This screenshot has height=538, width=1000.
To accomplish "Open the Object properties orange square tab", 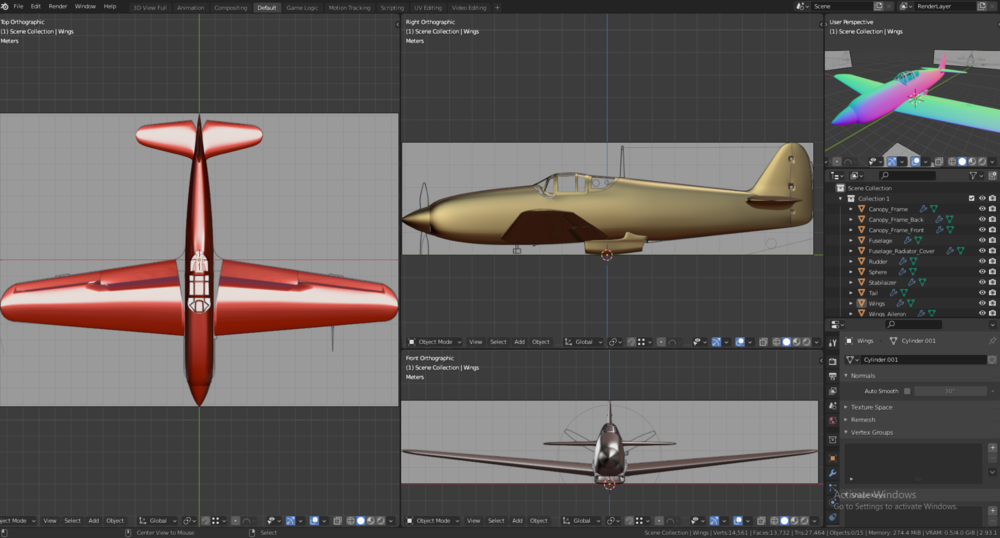I will [832, 457].
